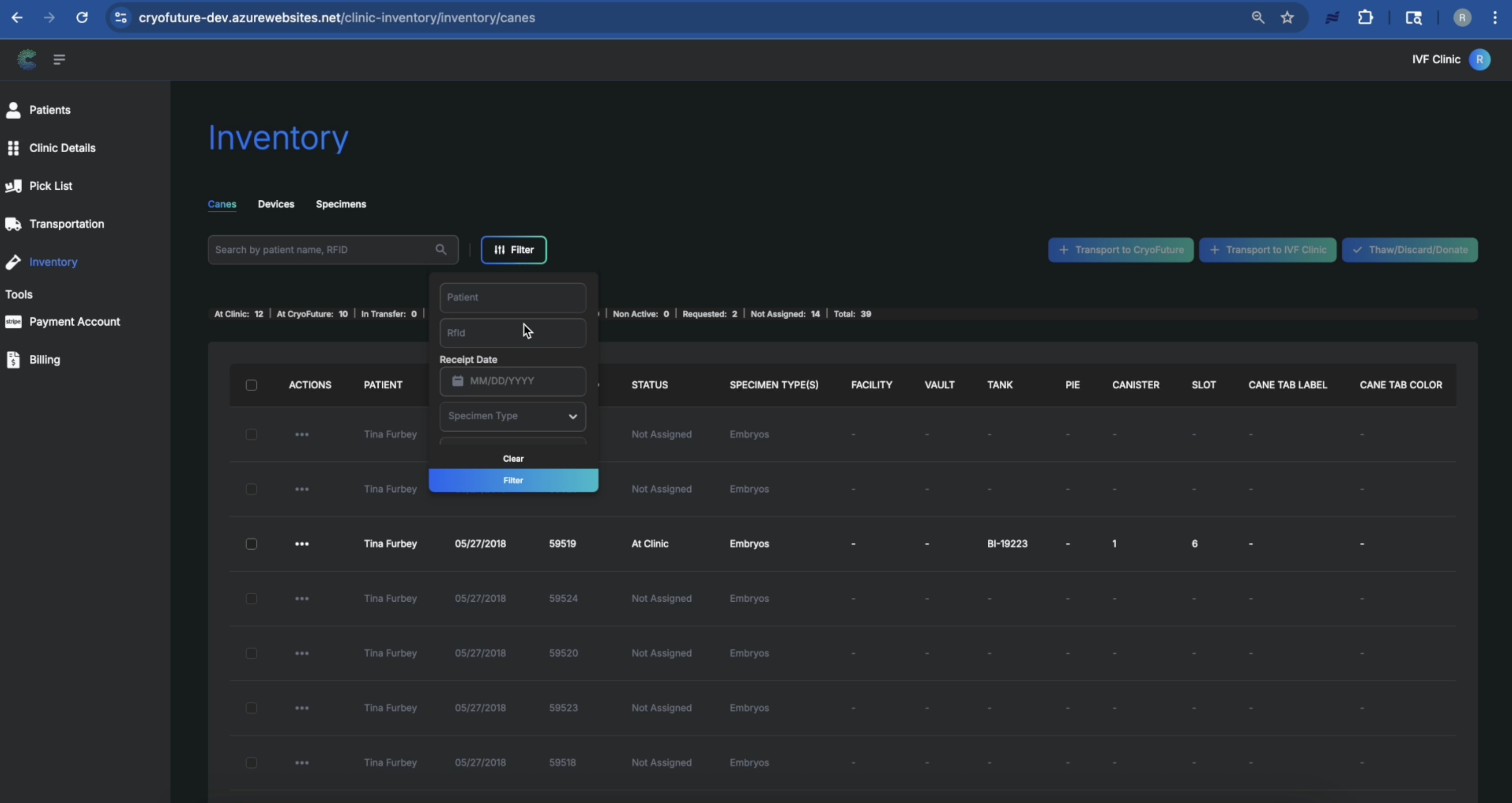
Task: Open actions menu for RFID 59519 row
Action: point(301,544)
